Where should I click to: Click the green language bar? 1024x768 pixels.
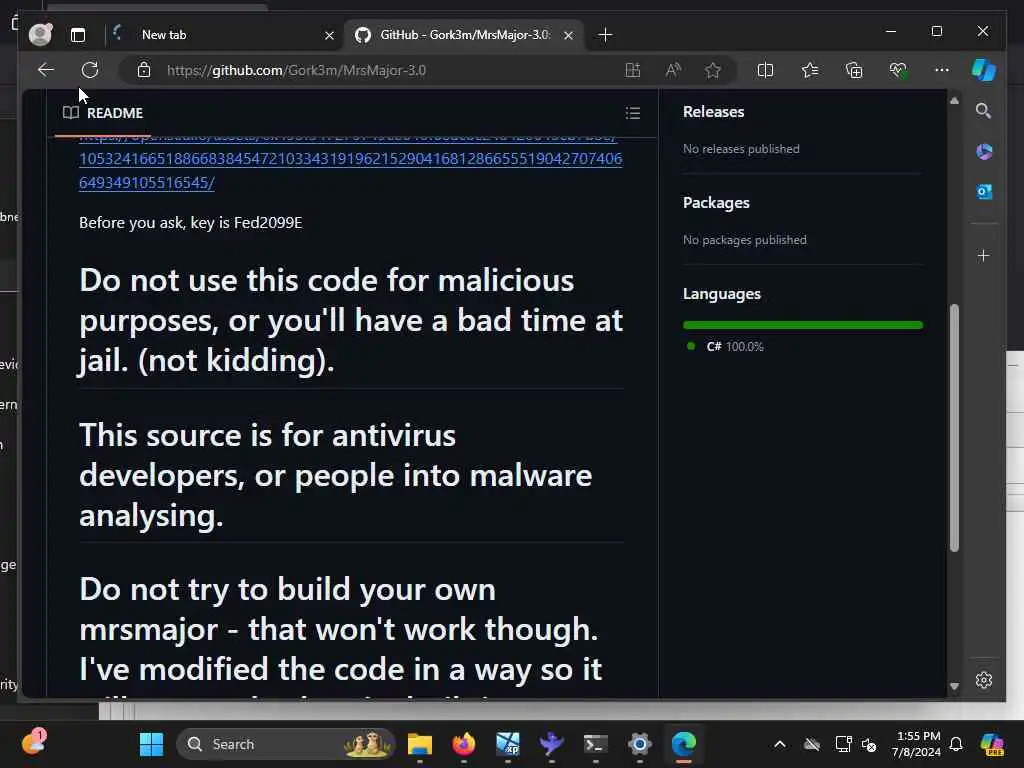pos(803,325)
